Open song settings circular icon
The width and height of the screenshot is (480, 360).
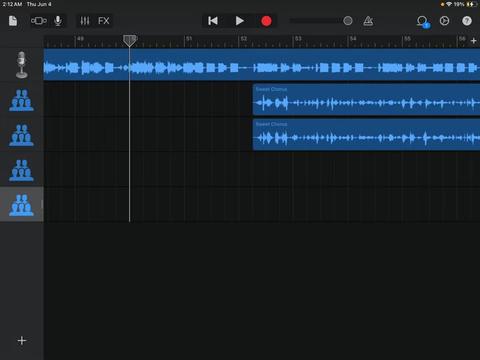coord(444,21)
